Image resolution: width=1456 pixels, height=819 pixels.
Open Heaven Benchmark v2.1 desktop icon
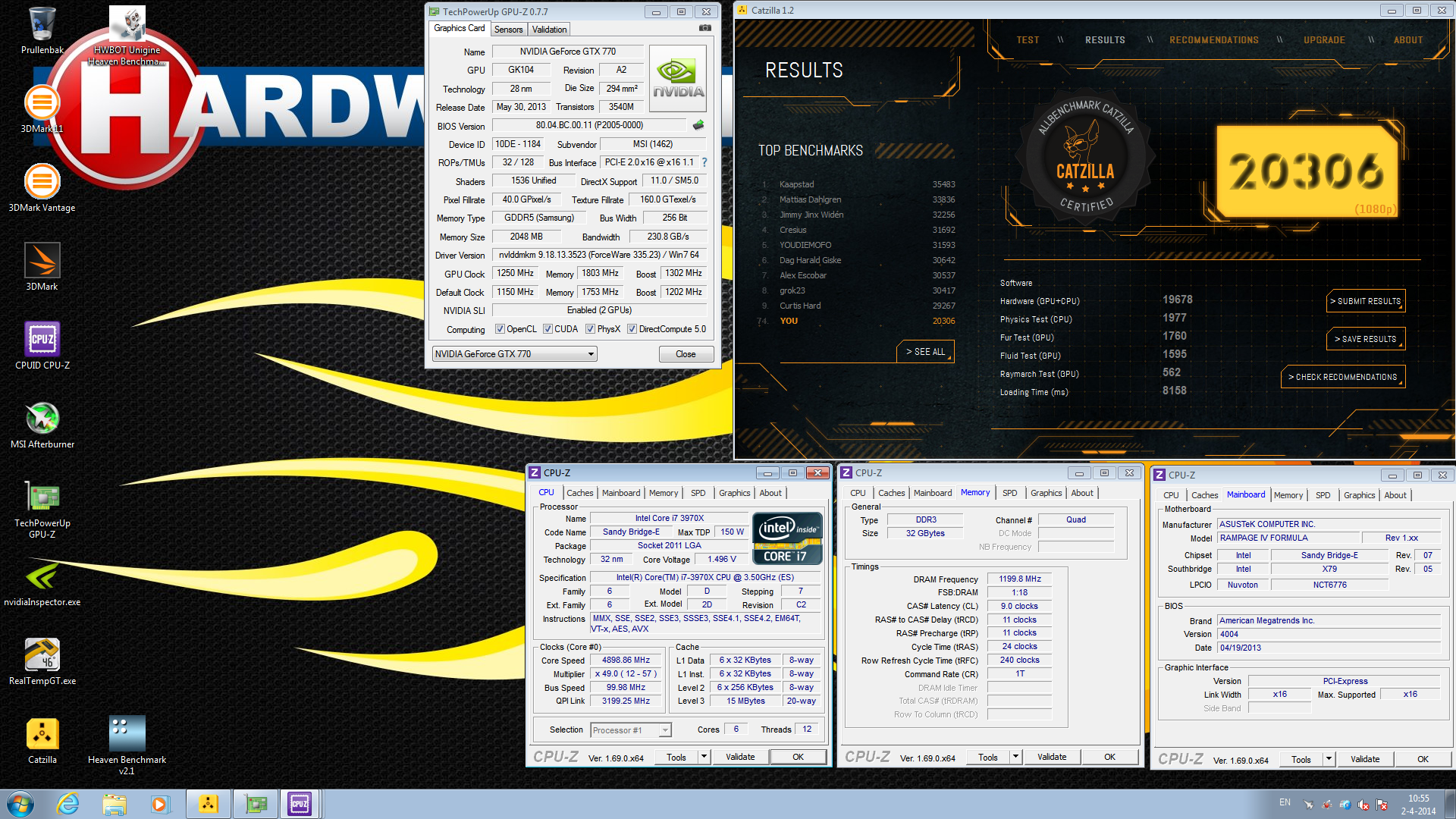(127, 745)
